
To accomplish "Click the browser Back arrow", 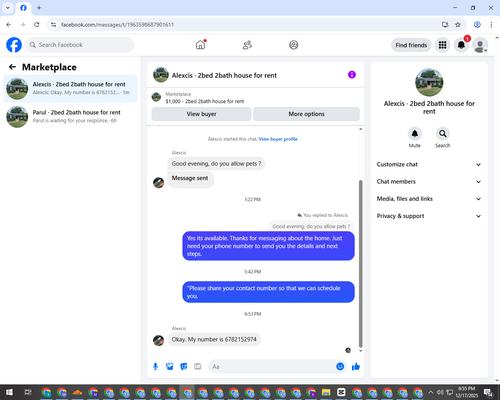I will [x=9, y=25].
